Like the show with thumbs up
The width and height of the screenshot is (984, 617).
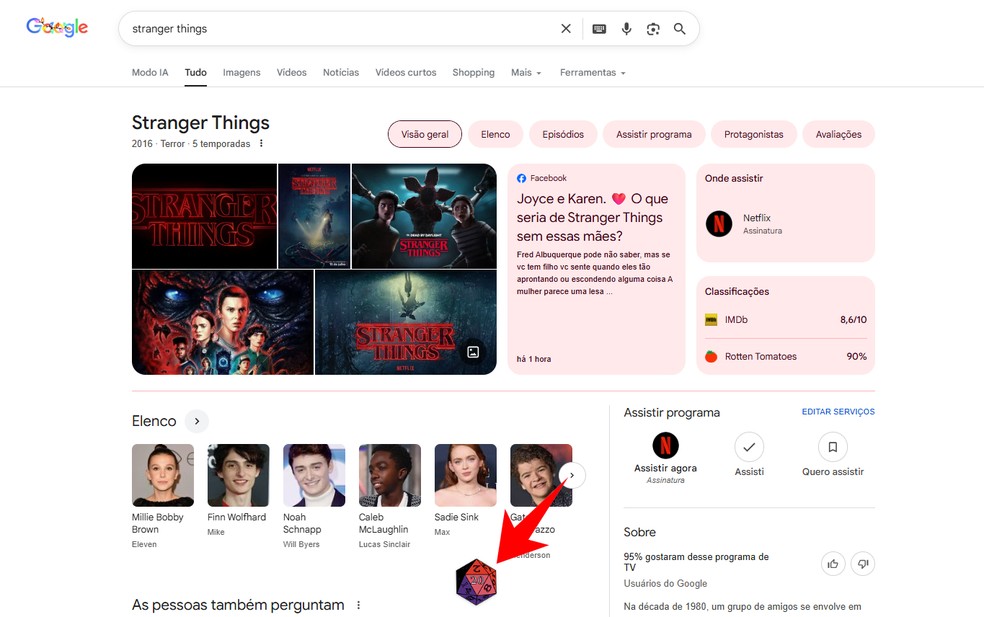tap(833, 564)
